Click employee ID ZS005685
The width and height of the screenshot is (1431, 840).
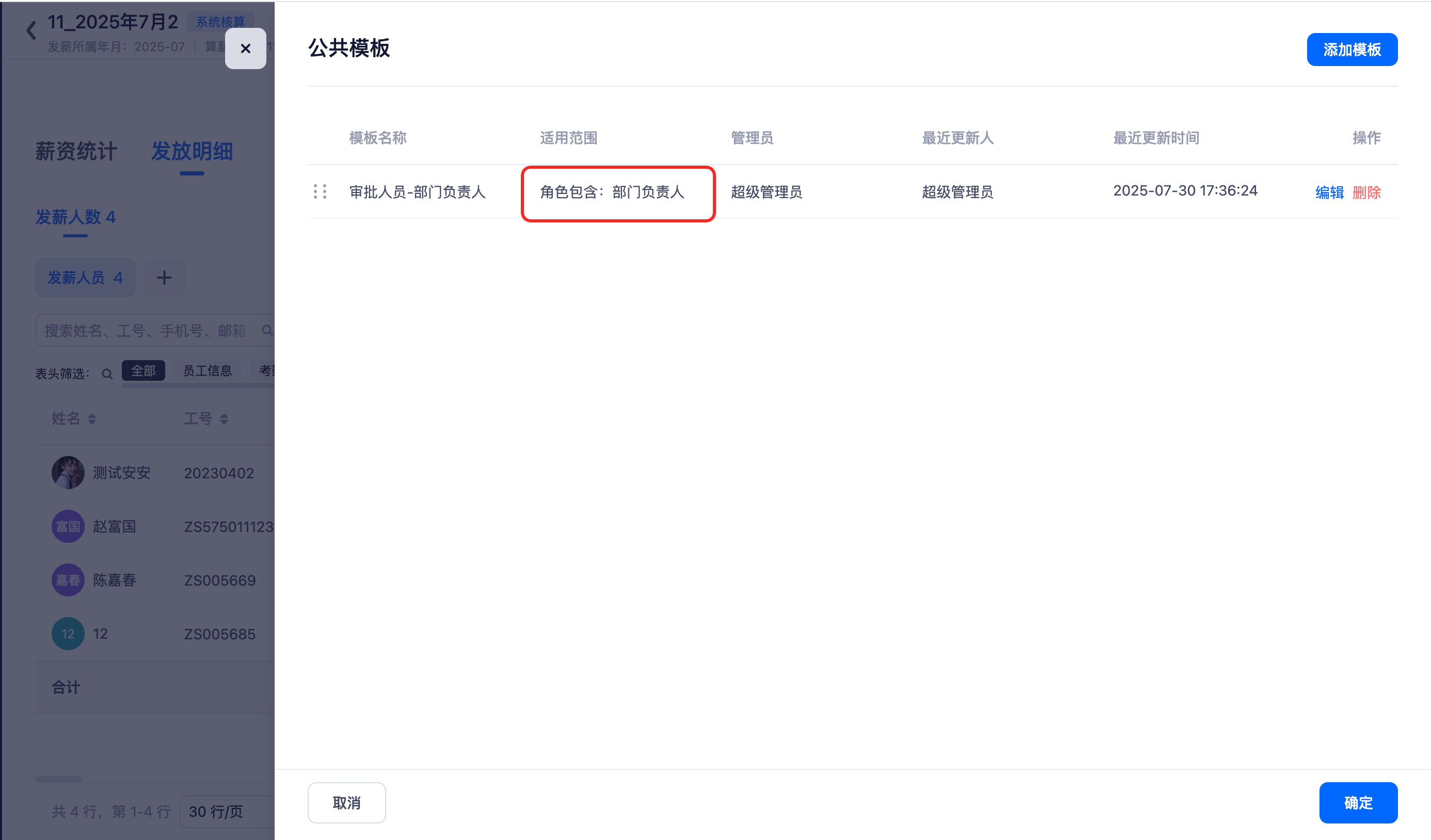pyautogui.click(x=220, y=634)
